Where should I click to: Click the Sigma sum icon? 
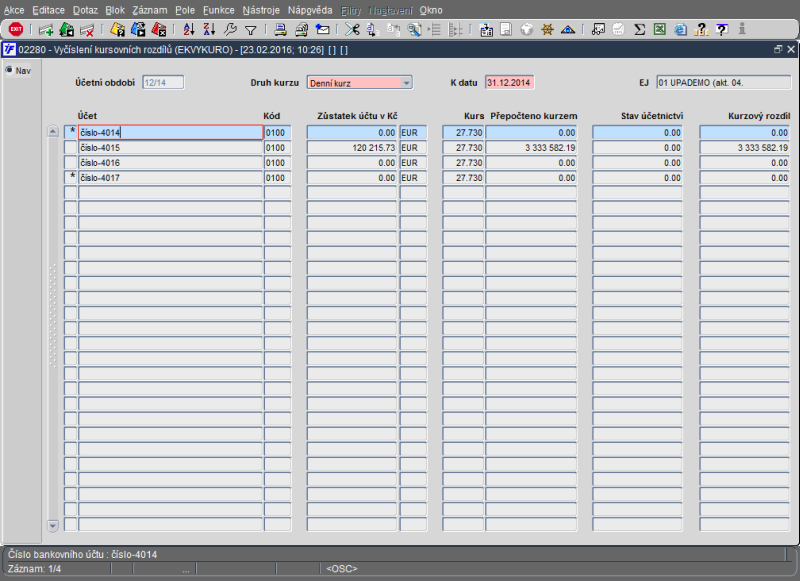click(640, 29)
